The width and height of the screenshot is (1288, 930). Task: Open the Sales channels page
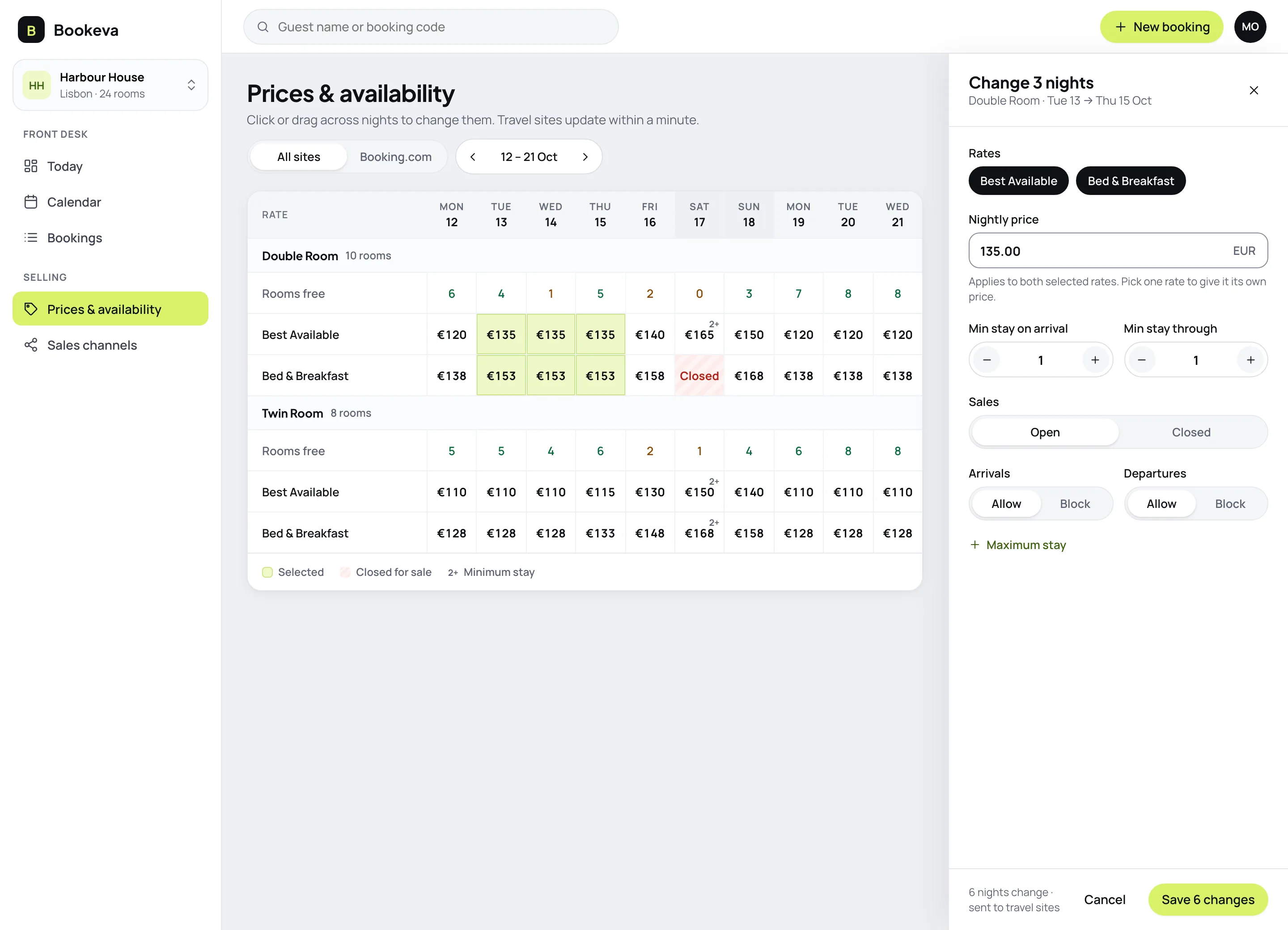point(110,345)
